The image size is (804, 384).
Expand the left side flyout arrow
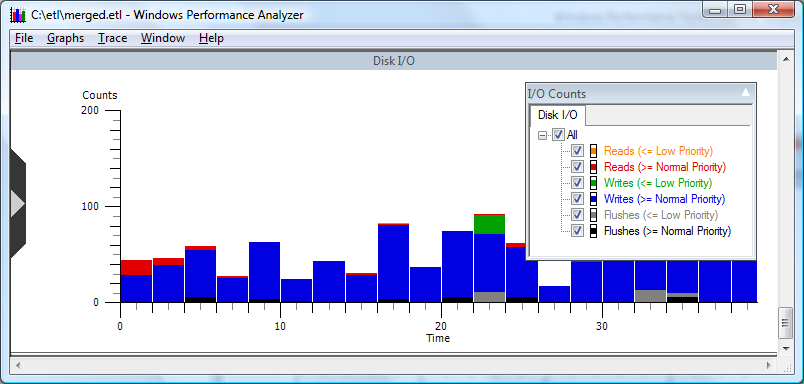17,204
